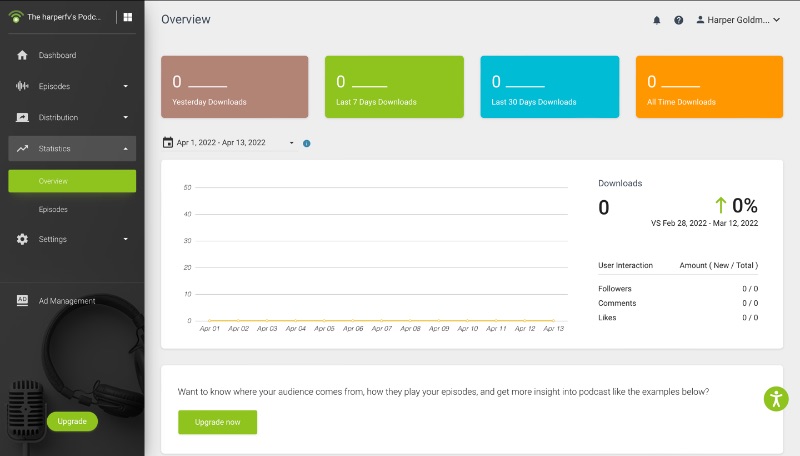
Task: Open notifications bell icon
Action: (657, 20)
